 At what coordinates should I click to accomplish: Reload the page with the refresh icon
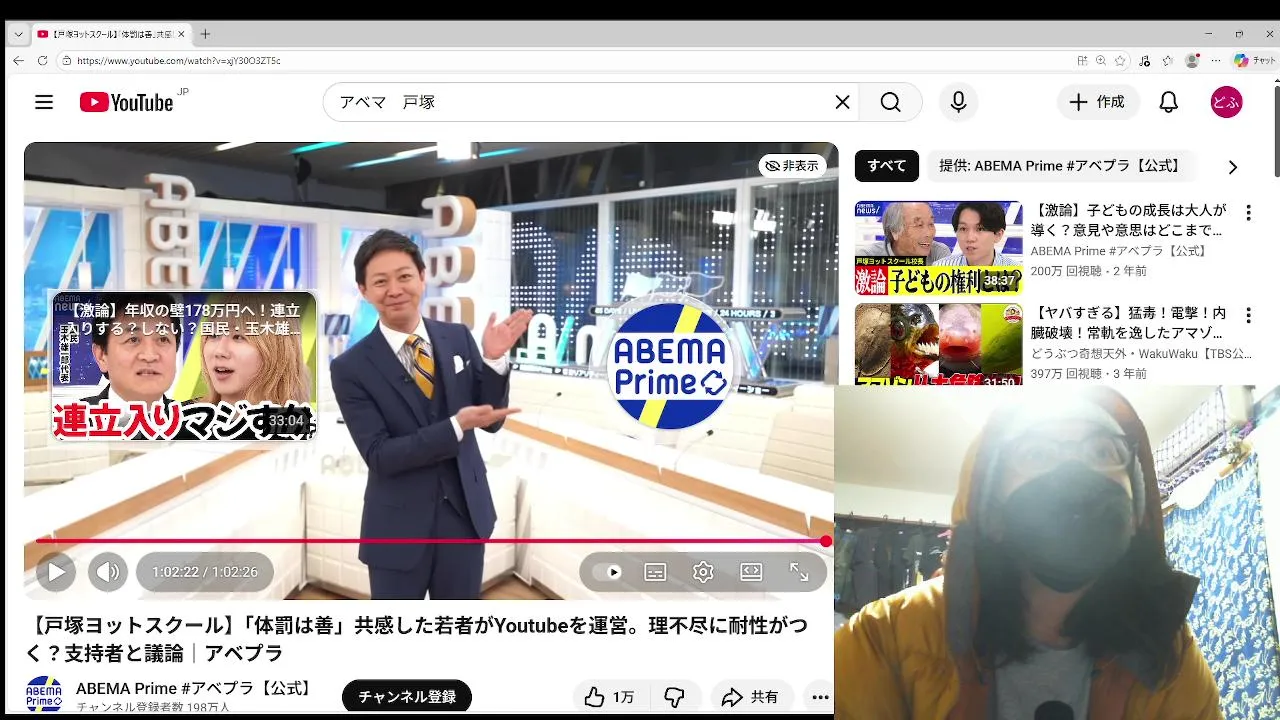pos(42,60)
